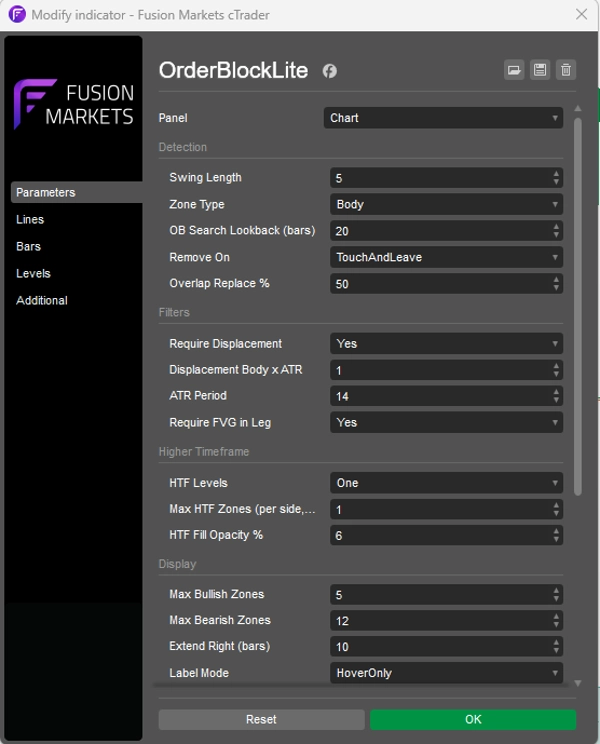
Task: Click the info icon beside OrderBlockLite
Action: [330, 71]
